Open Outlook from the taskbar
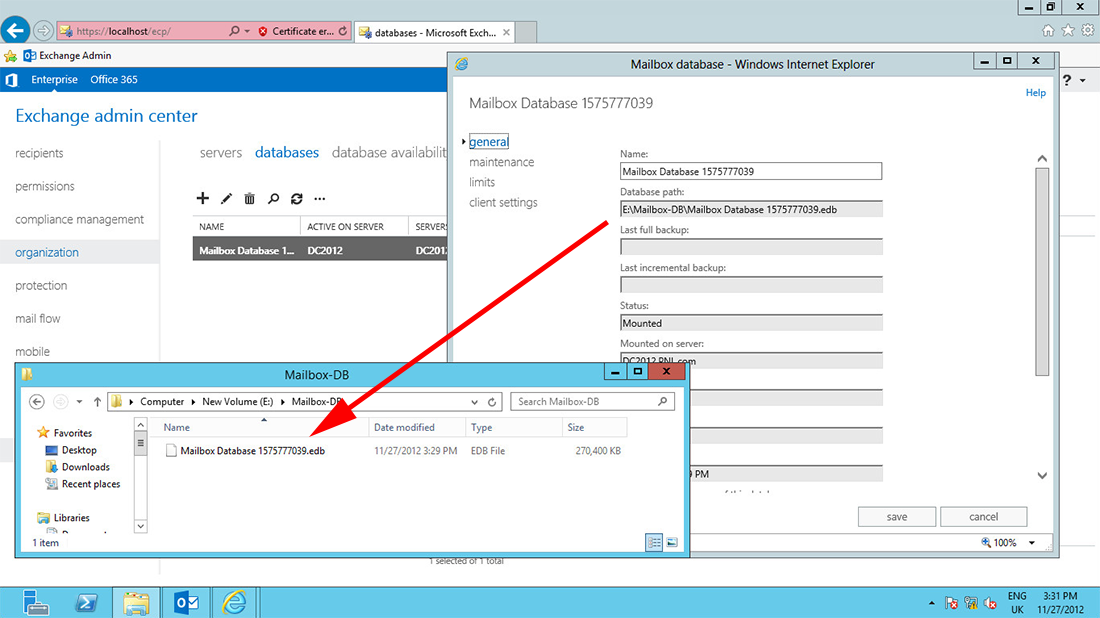The image size is (1100, 618). pyautogui.click(x=187, y=603)
